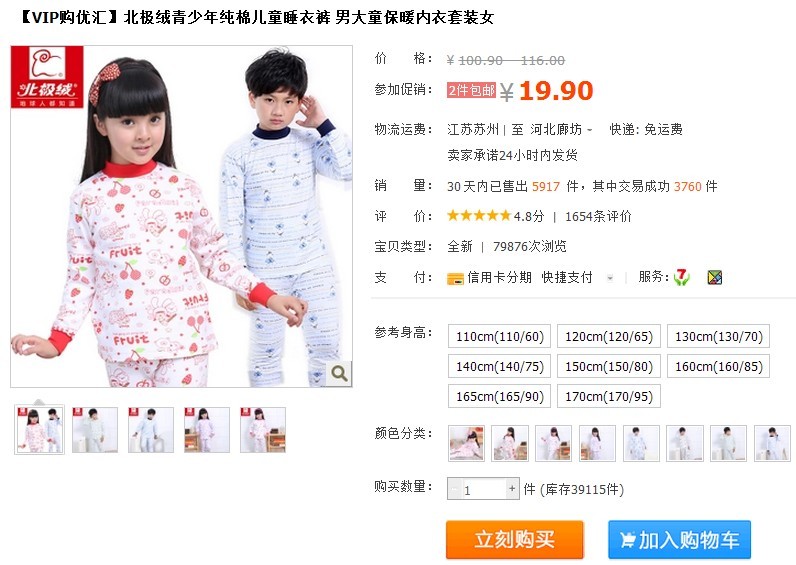Click the colorful service guarantee icon

click(715, 277)
